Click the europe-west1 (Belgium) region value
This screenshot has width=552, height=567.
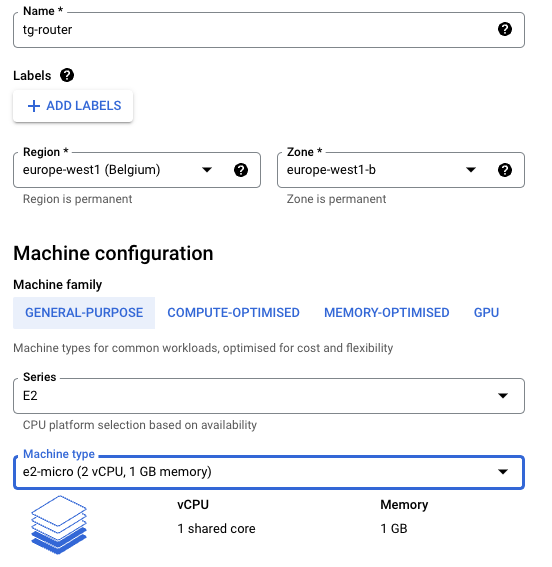point(91,170)
